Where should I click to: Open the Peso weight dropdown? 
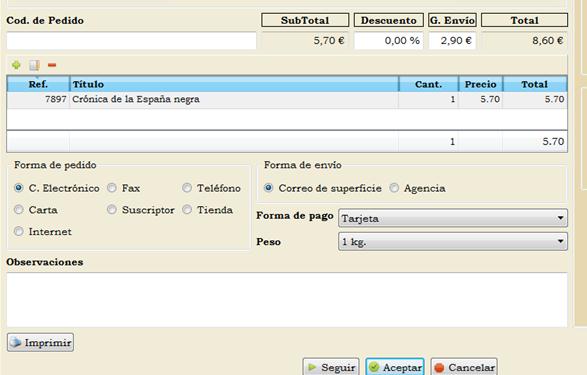pyautogui.click(x=453, y=242)
